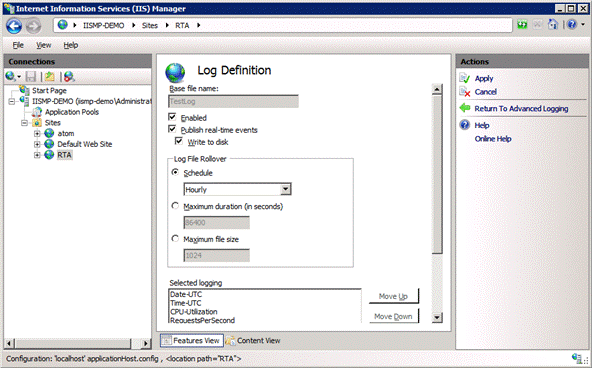
Task: Click the scroll down arrow in Log Definition
Action: tap(437, 317)
